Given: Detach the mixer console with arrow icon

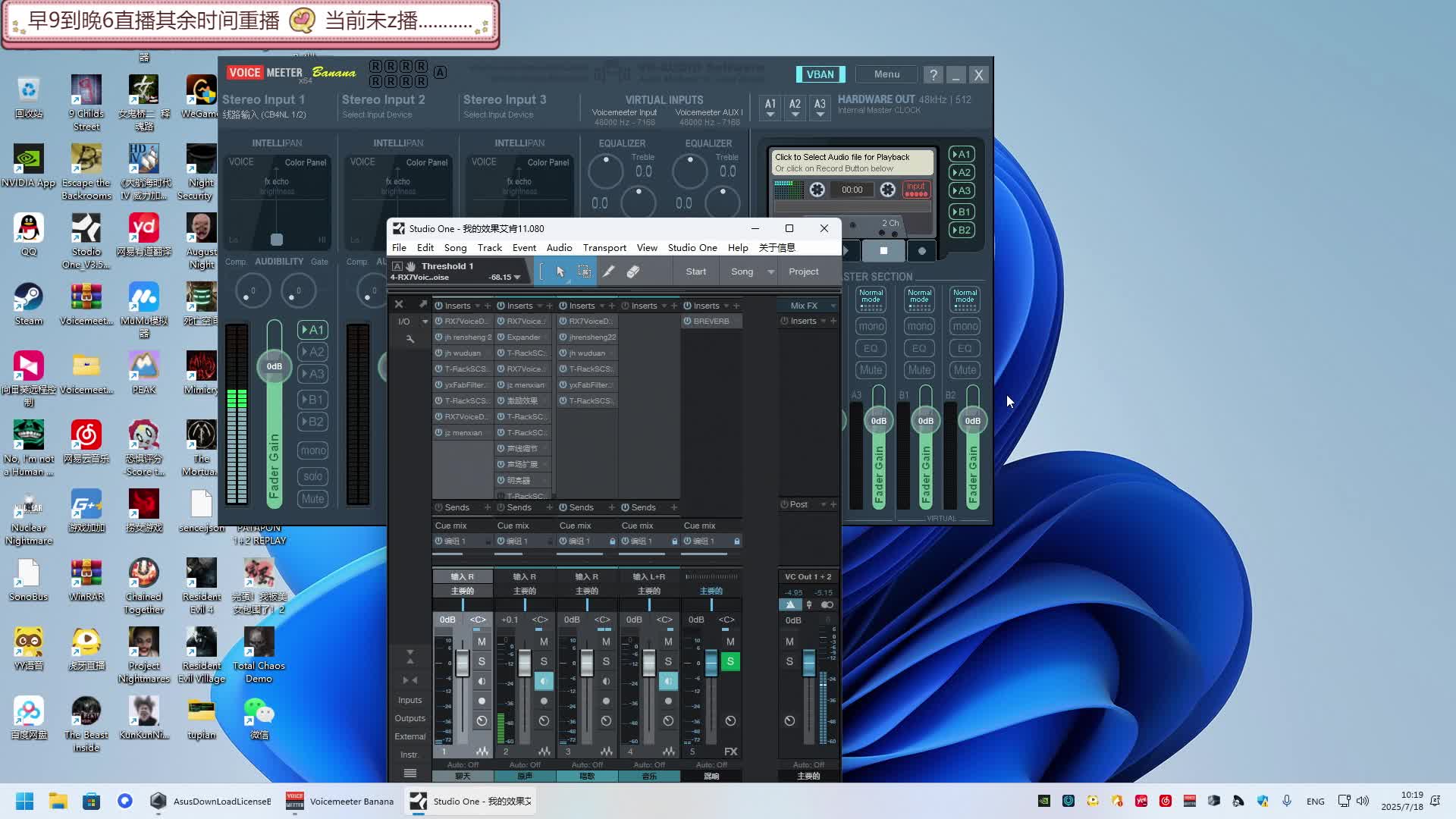Looking at the screenshot, I should 422,304.
